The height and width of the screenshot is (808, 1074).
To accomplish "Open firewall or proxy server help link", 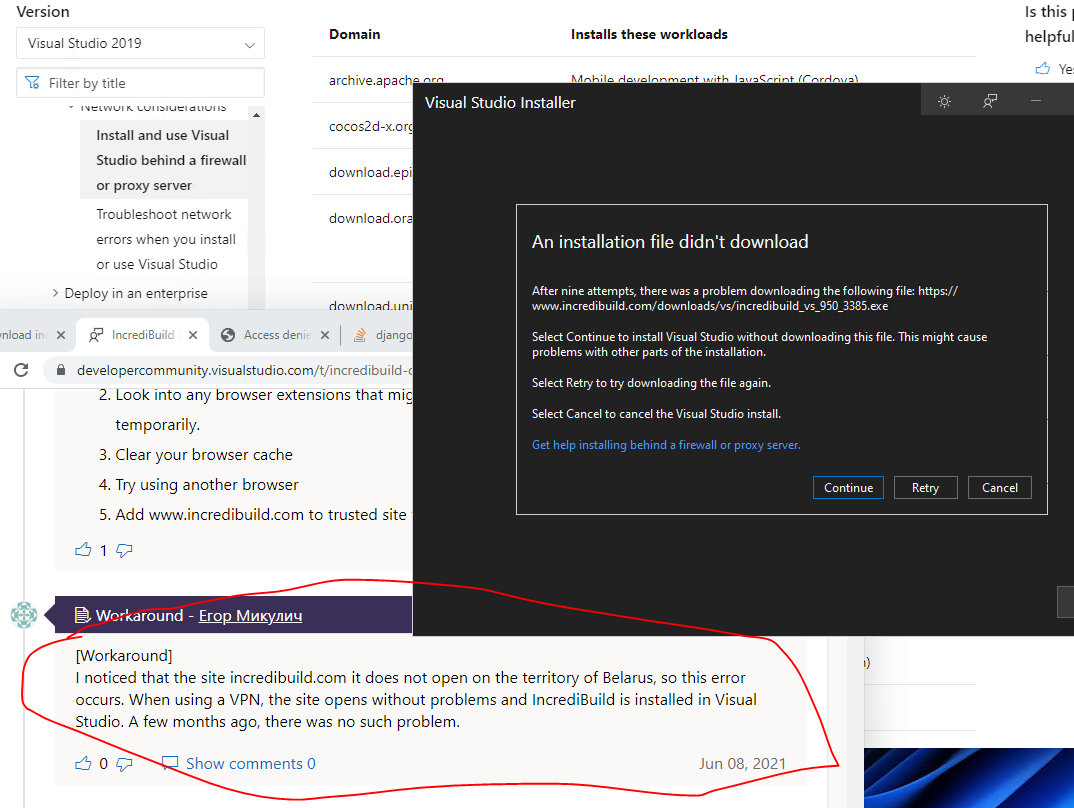I will [x=666, y=445].
